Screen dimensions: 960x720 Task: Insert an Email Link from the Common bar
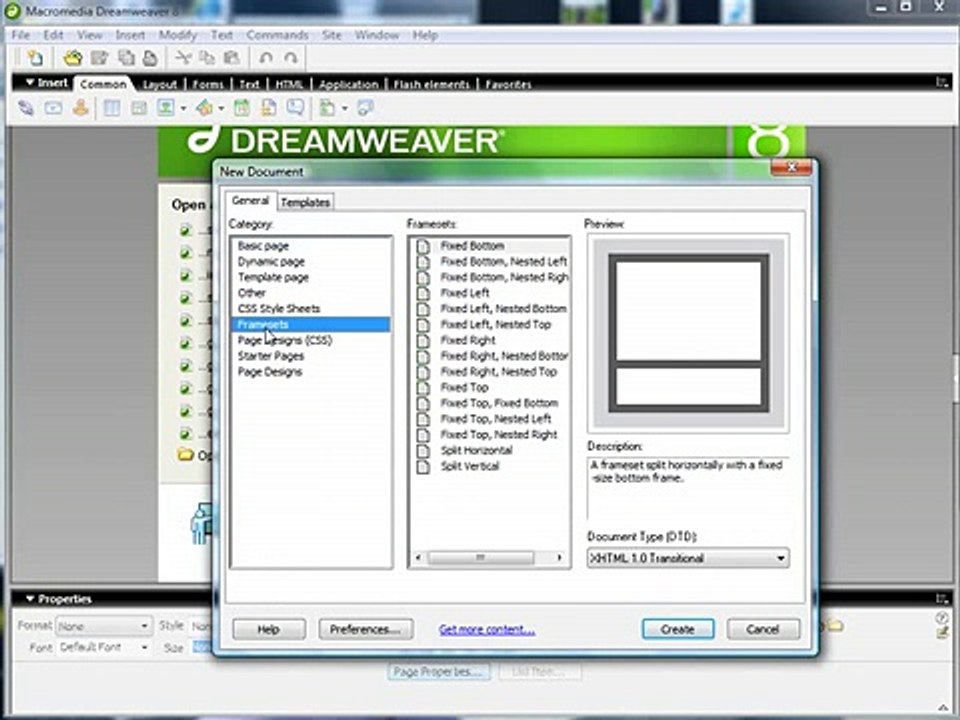point(53,108)
